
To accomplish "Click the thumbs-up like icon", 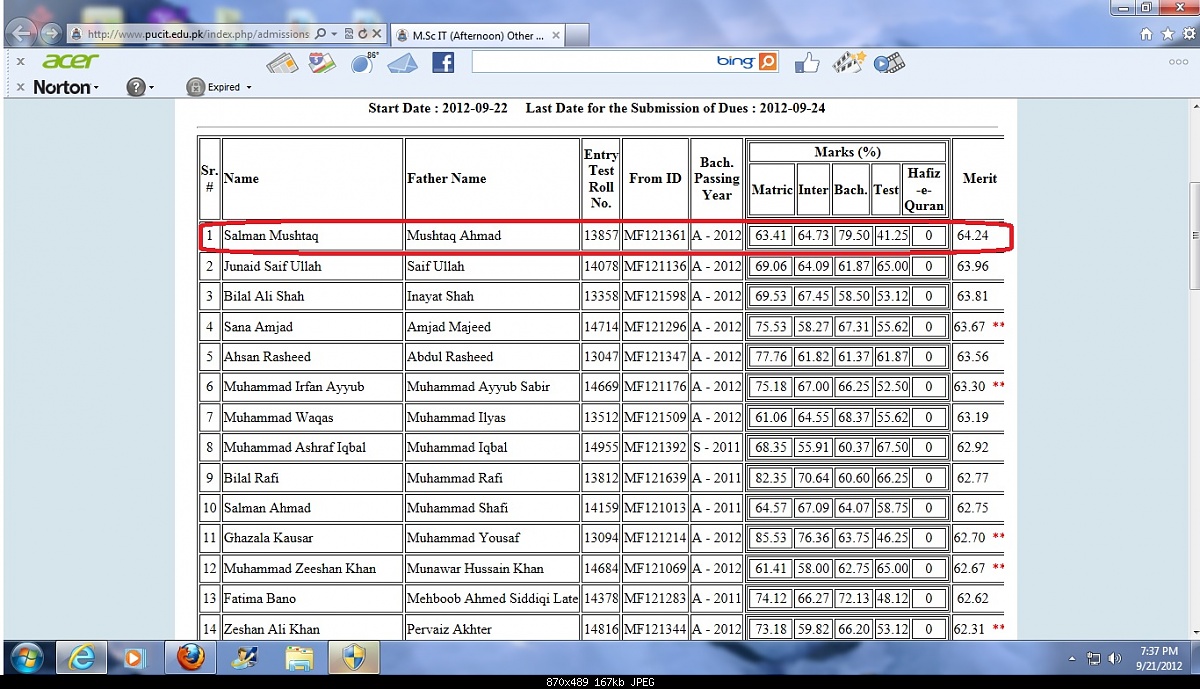I will (x=807, y=63).
